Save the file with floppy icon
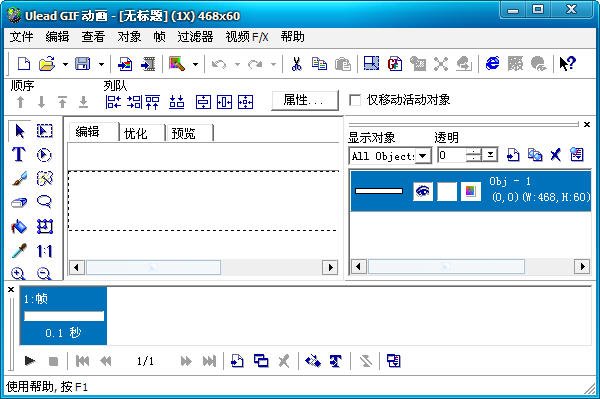 [82, 64]
